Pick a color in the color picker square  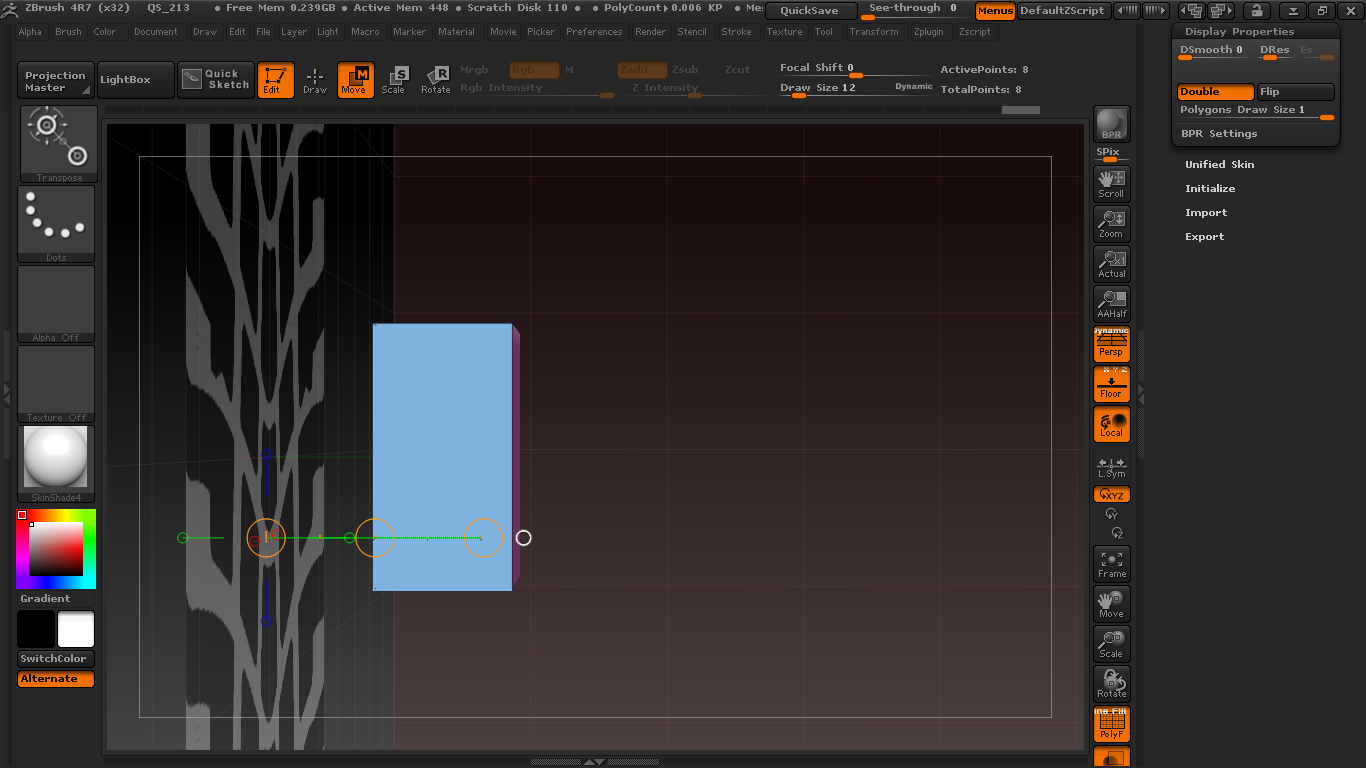click(x=56, y=549)
